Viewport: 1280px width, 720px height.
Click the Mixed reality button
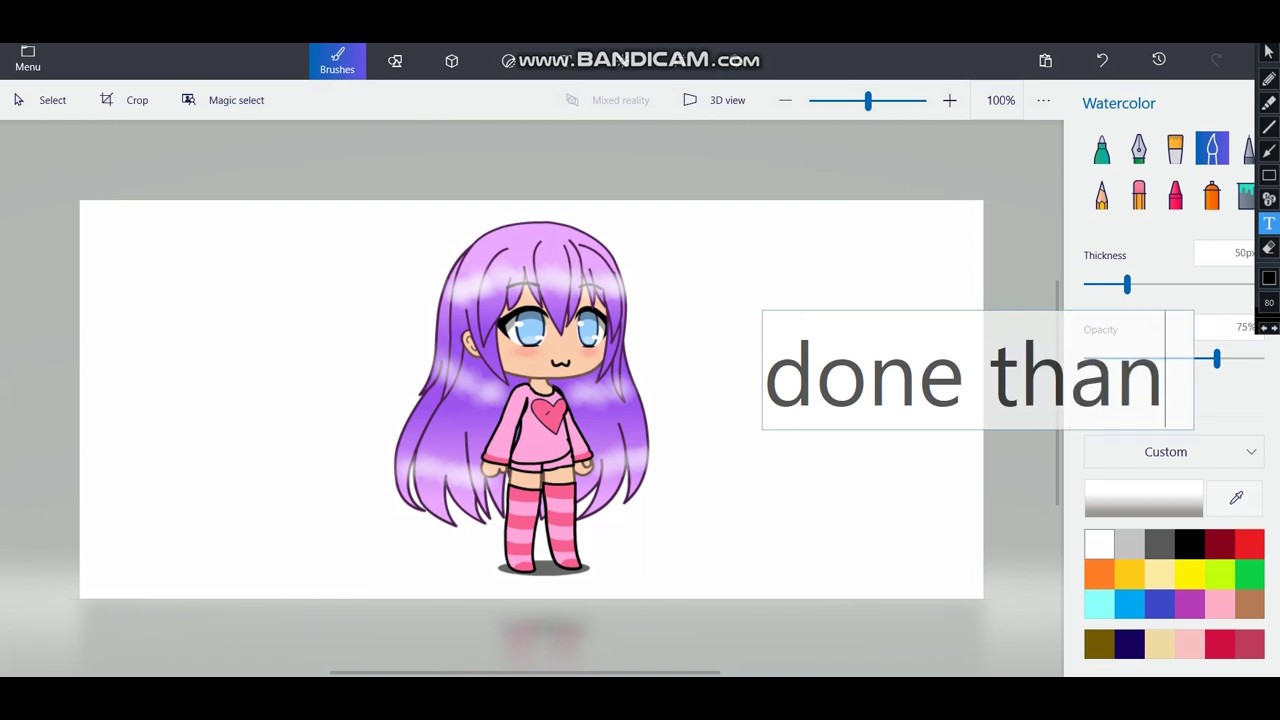[607, 100]
